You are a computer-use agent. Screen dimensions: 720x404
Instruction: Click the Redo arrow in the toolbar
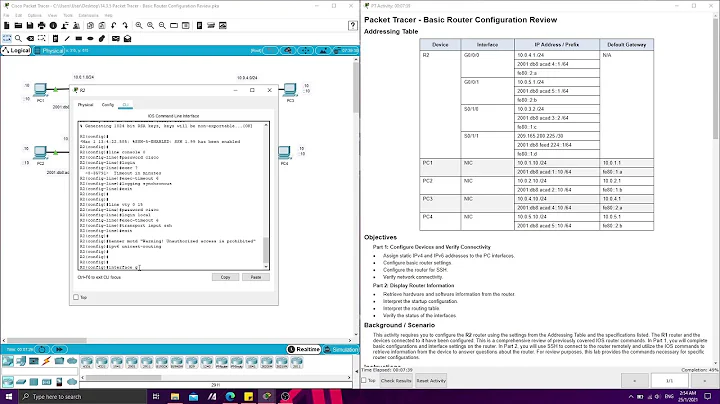point(125,25)
